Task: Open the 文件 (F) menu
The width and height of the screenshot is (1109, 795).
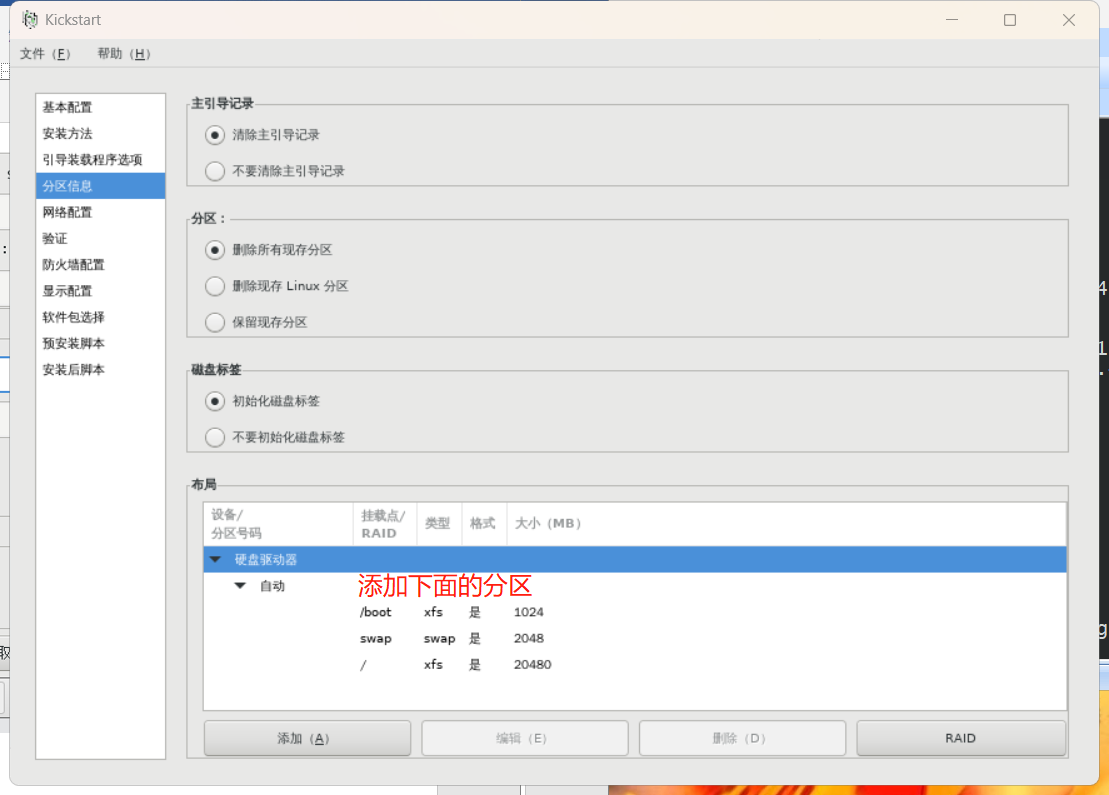Action: pos(45,54)
